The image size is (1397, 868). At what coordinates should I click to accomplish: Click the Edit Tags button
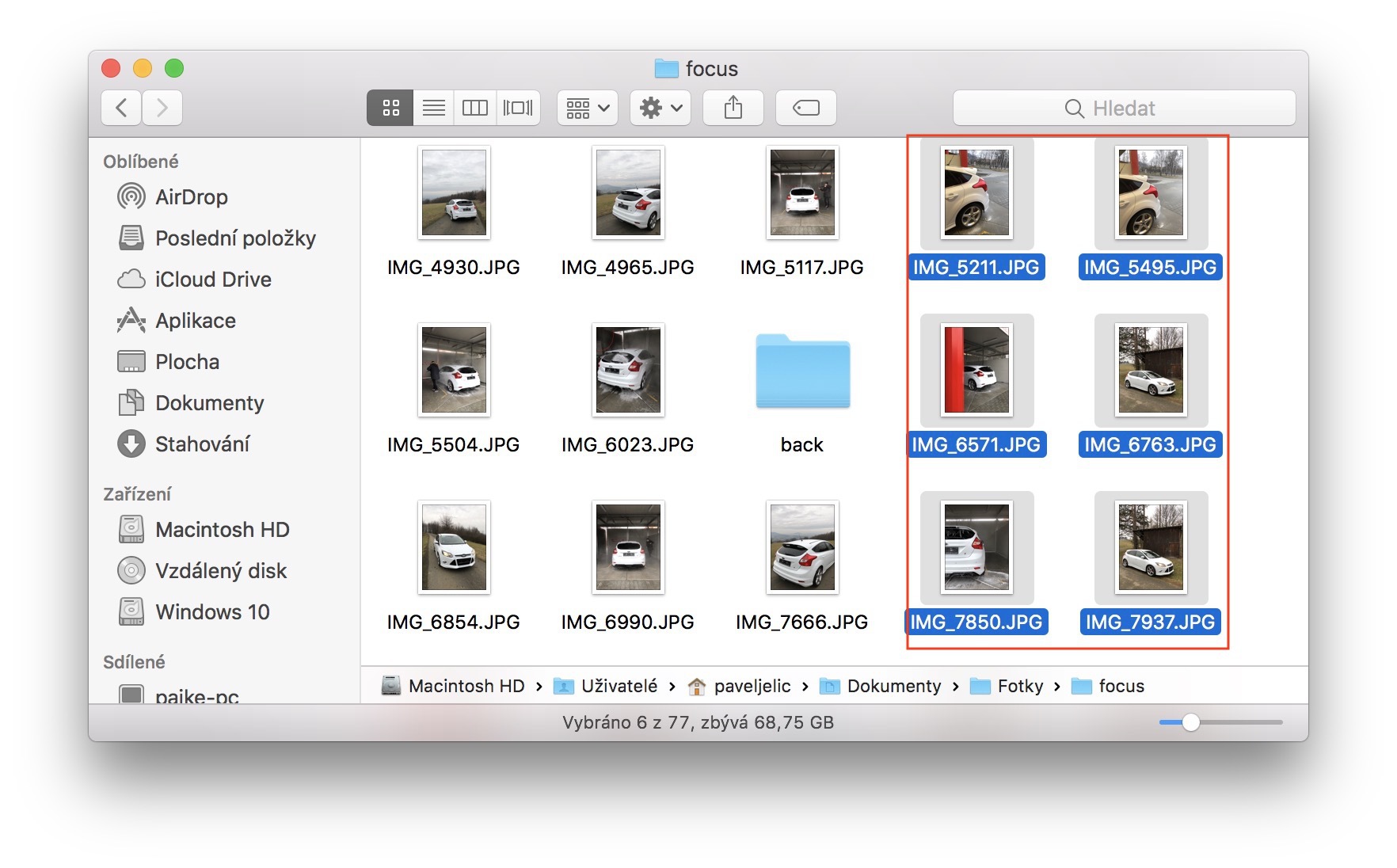pyautogui.click(x=806, y=108)
